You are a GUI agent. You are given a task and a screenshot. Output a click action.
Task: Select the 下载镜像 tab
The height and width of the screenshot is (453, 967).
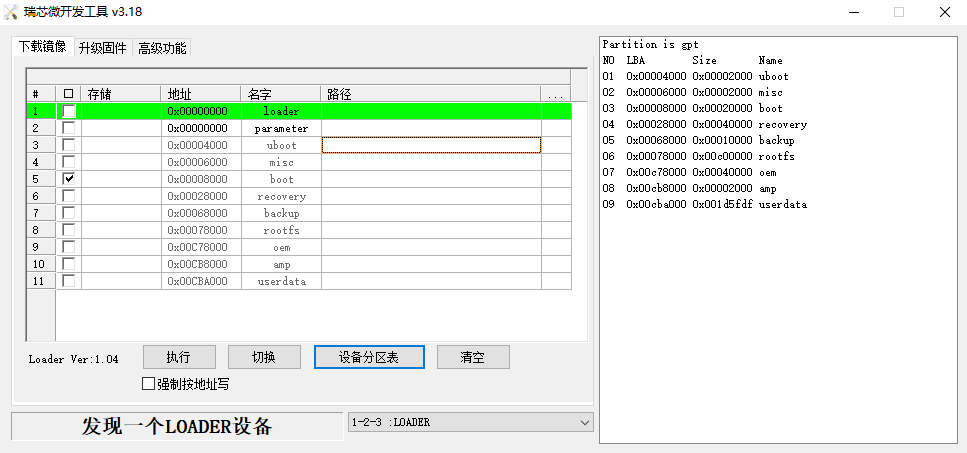[x=42, y=47]
